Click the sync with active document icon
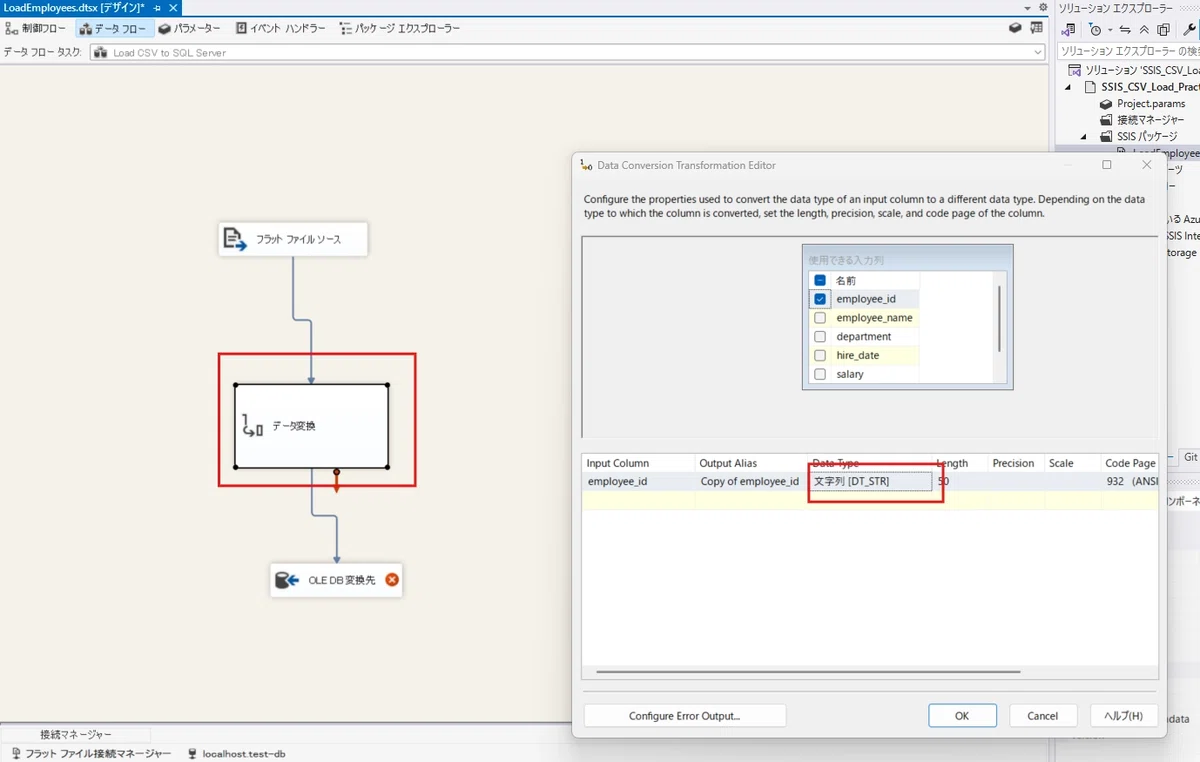The height and width of the screenshot is (762, 1200). coord(1125,30)
